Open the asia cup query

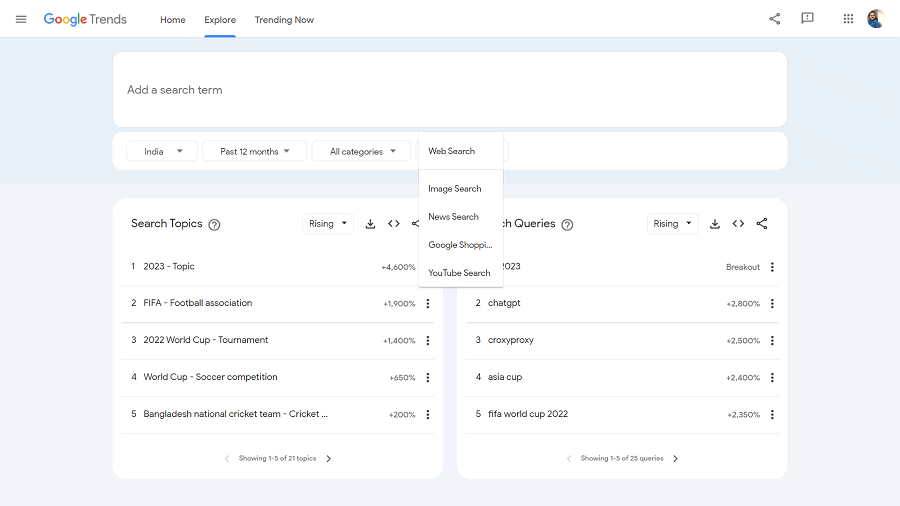point(505,377)
